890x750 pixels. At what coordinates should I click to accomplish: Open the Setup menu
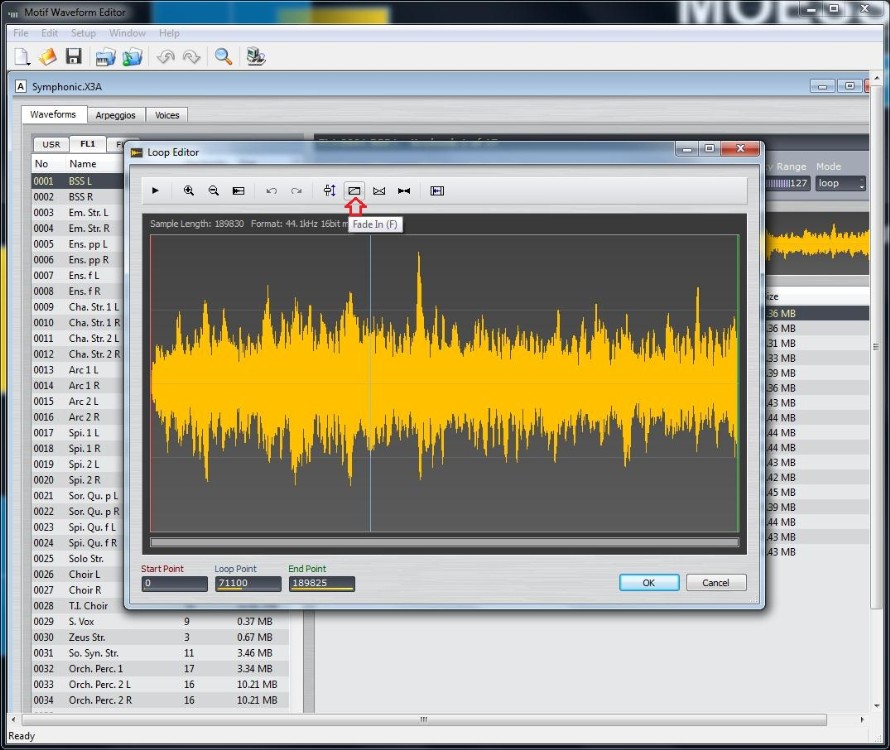[x=83, y=33]
